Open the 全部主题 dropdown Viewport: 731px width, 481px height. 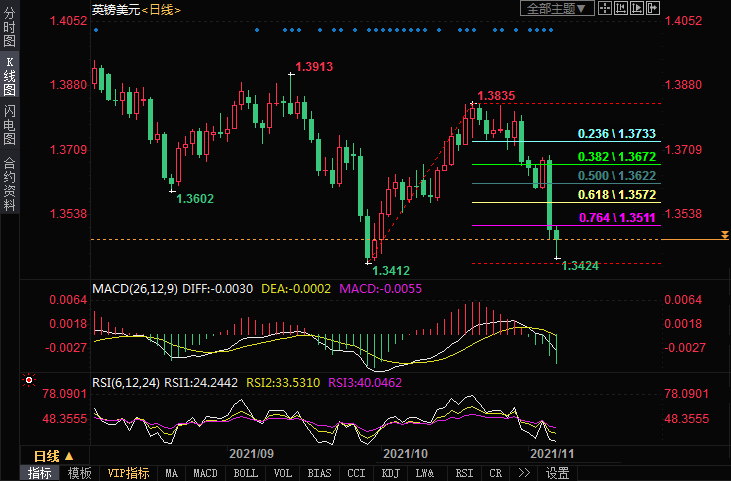point(559,8)
